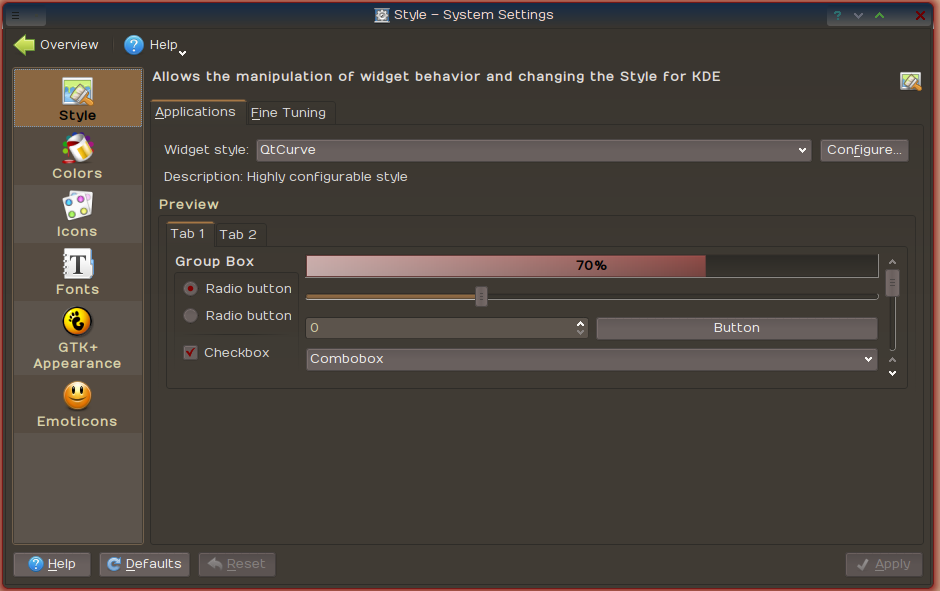Open the Colors settings module
The width and height of the screenshot is (940, 591).
point(77,156)
